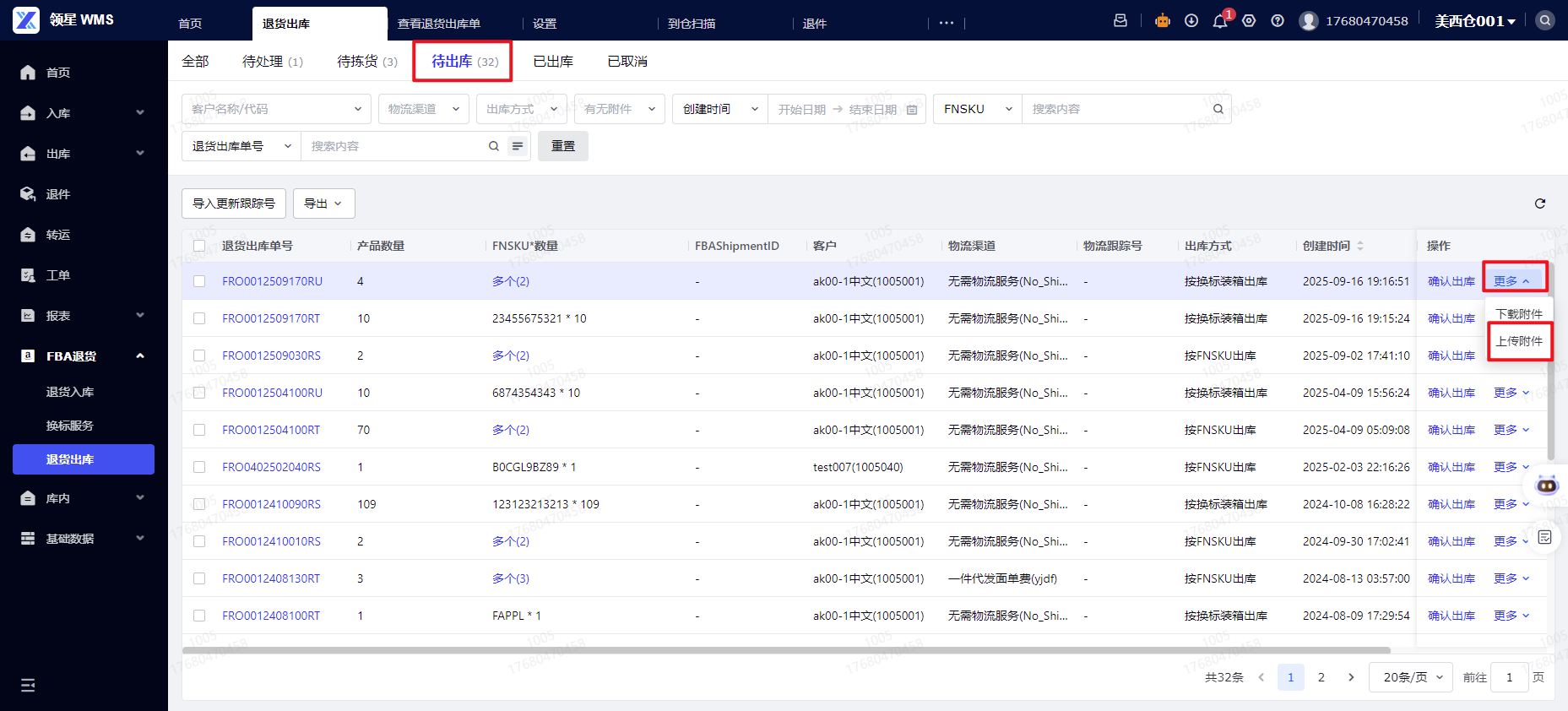Open the download icon in top bar
Image resolution: width=1568 pixels, height=711 pixels.
1191,21
